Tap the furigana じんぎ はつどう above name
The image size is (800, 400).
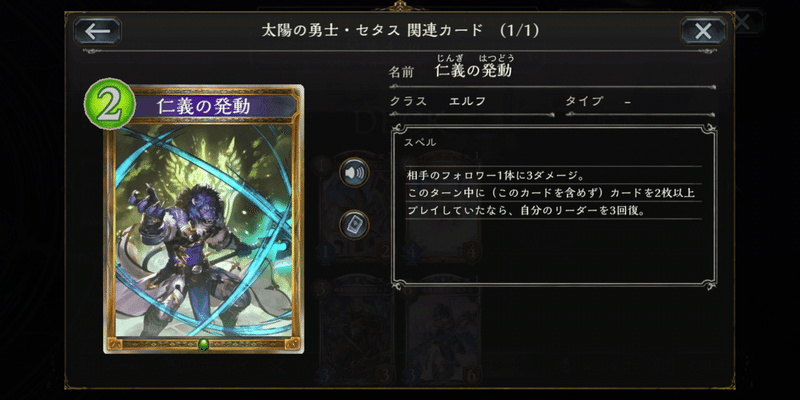pos(474,58)
